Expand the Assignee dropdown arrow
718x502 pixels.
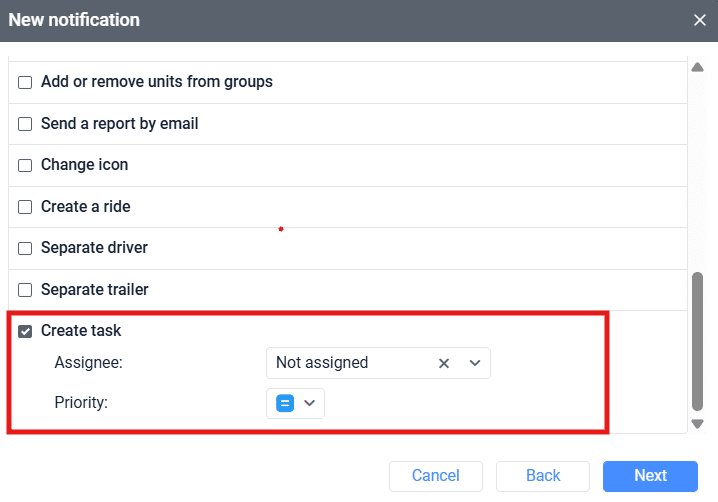click(x=475, y=363)
